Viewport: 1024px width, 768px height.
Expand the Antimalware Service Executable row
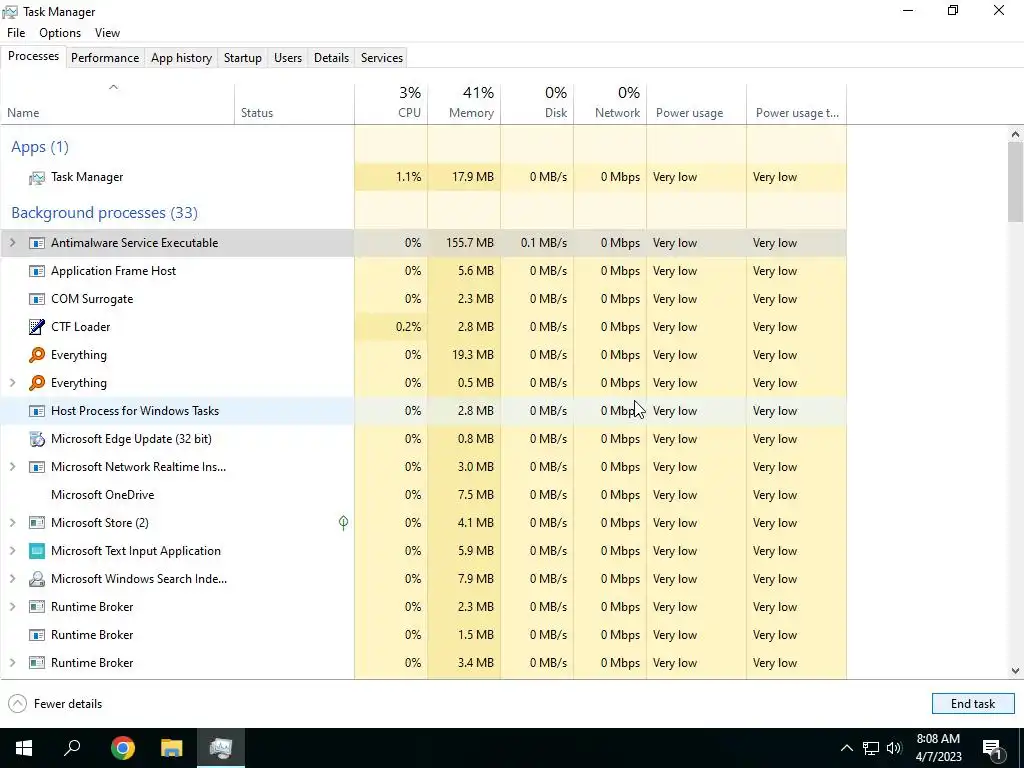coord(12,243)
